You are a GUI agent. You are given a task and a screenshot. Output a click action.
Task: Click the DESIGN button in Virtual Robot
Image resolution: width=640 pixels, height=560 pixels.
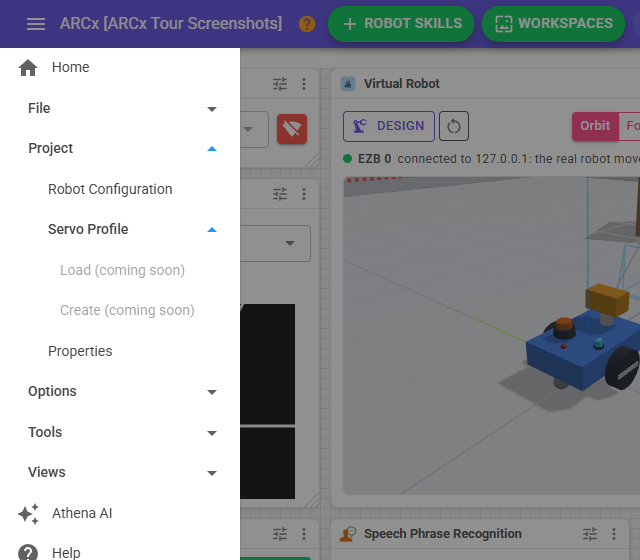click(x=389, y=126)
